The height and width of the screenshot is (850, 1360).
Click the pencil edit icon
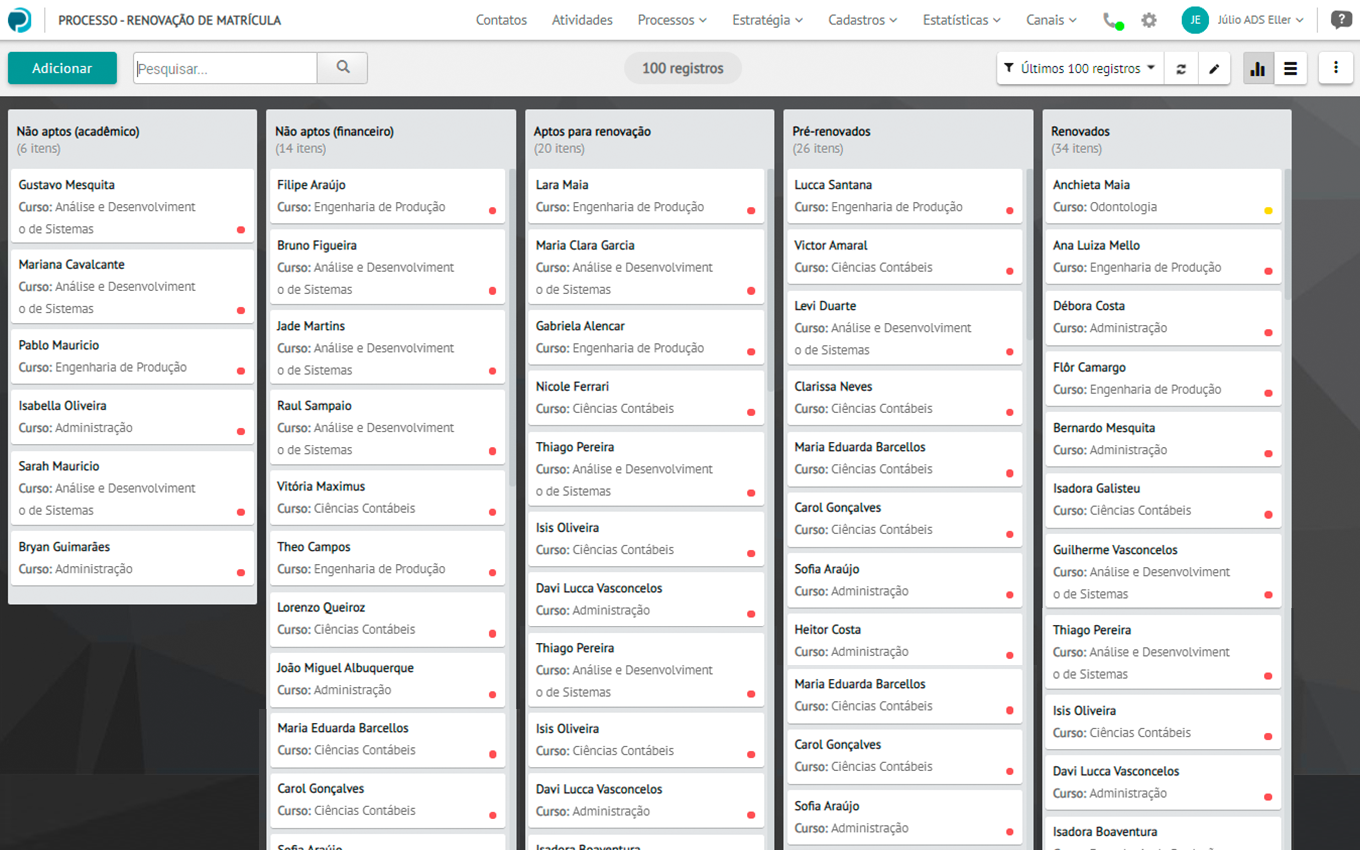click(1214, 69)
